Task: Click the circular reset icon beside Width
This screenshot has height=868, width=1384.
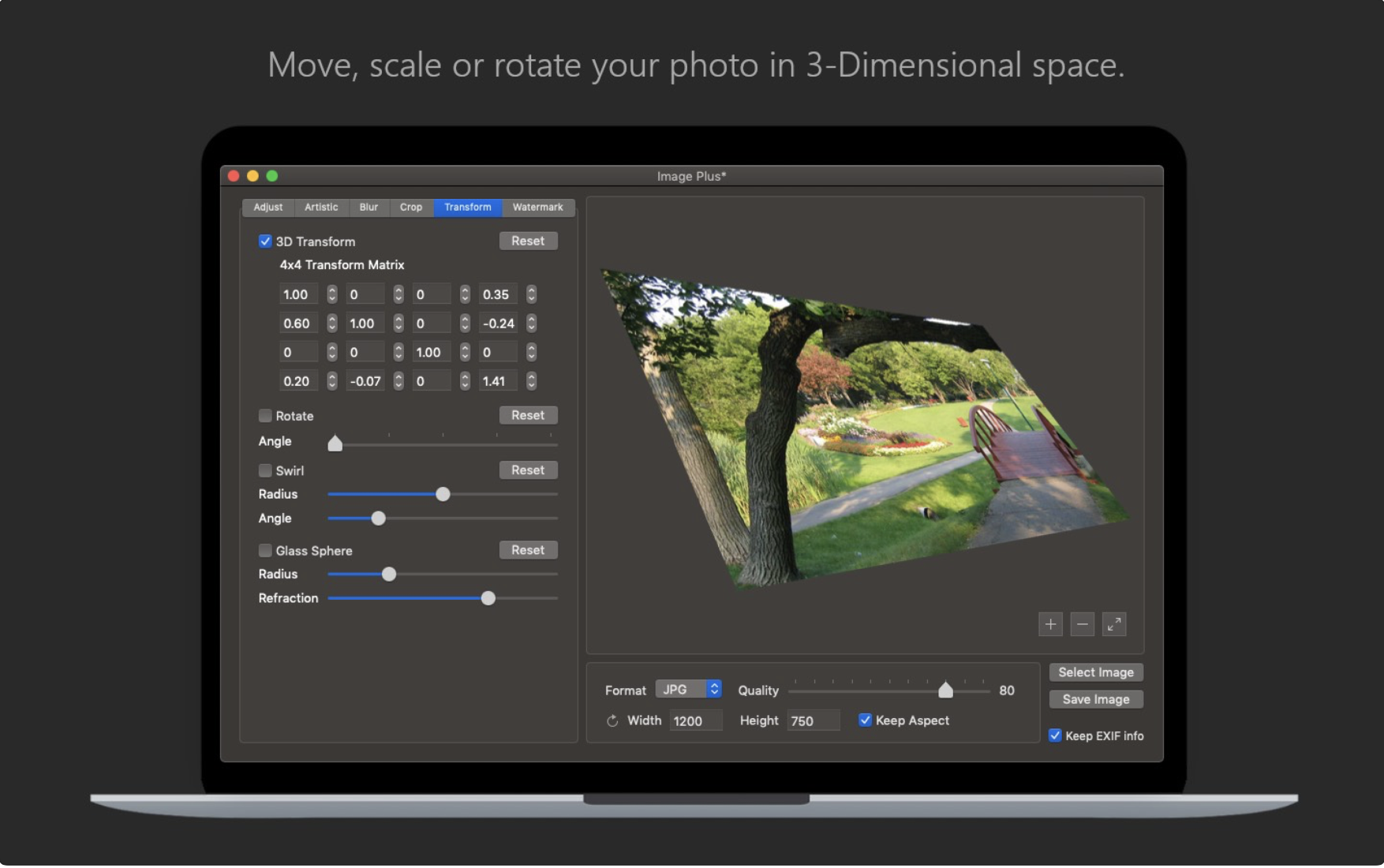Action: pyautogui.click(x=612, y=720)
